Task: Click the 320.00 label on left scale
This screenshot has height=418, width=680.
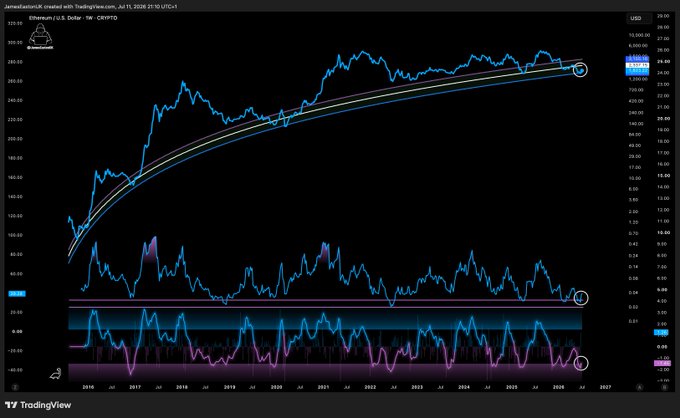Action: [x=15, y=23]
